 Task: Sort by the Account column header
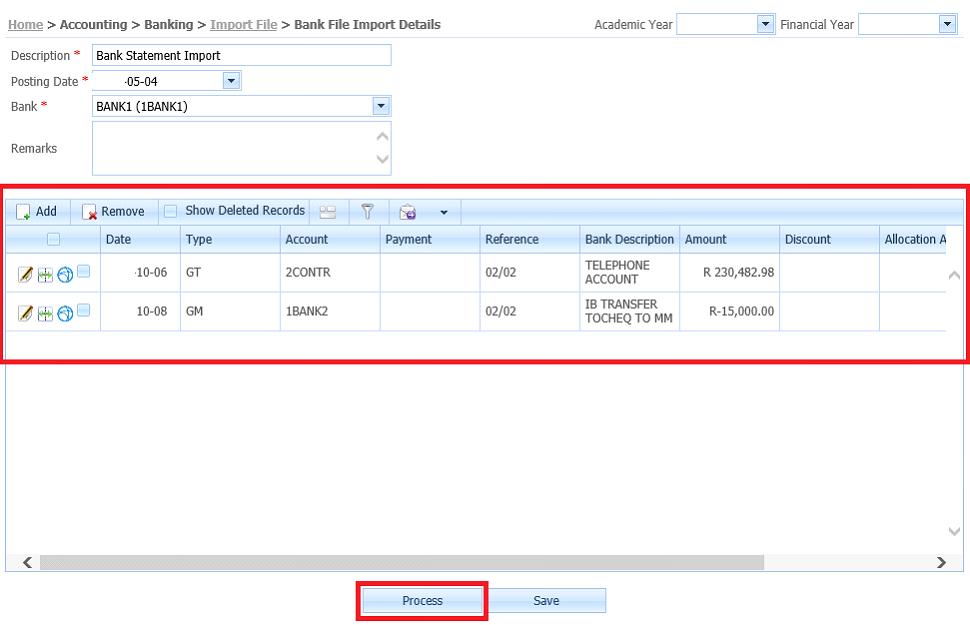pyautogui.click(x=330, y=239)
